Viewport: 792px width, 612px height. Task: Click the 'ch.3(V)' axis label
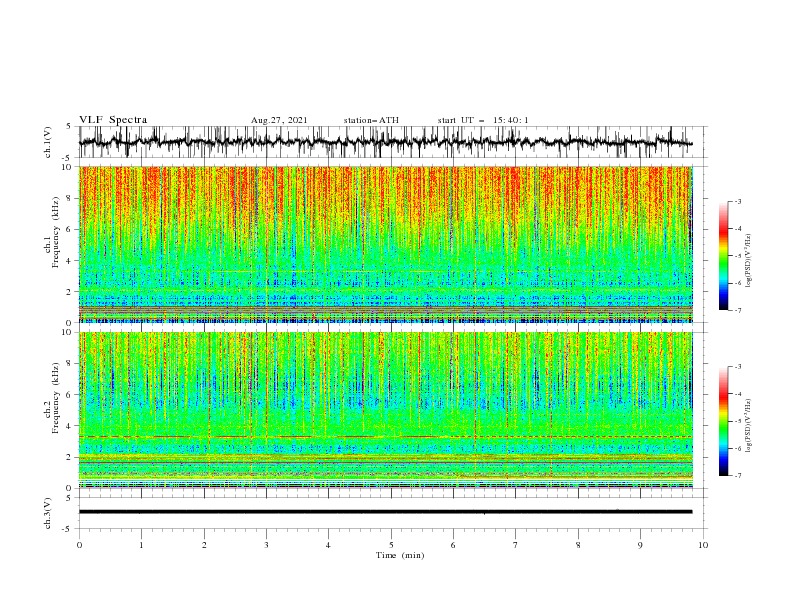(x=48, y=513)
